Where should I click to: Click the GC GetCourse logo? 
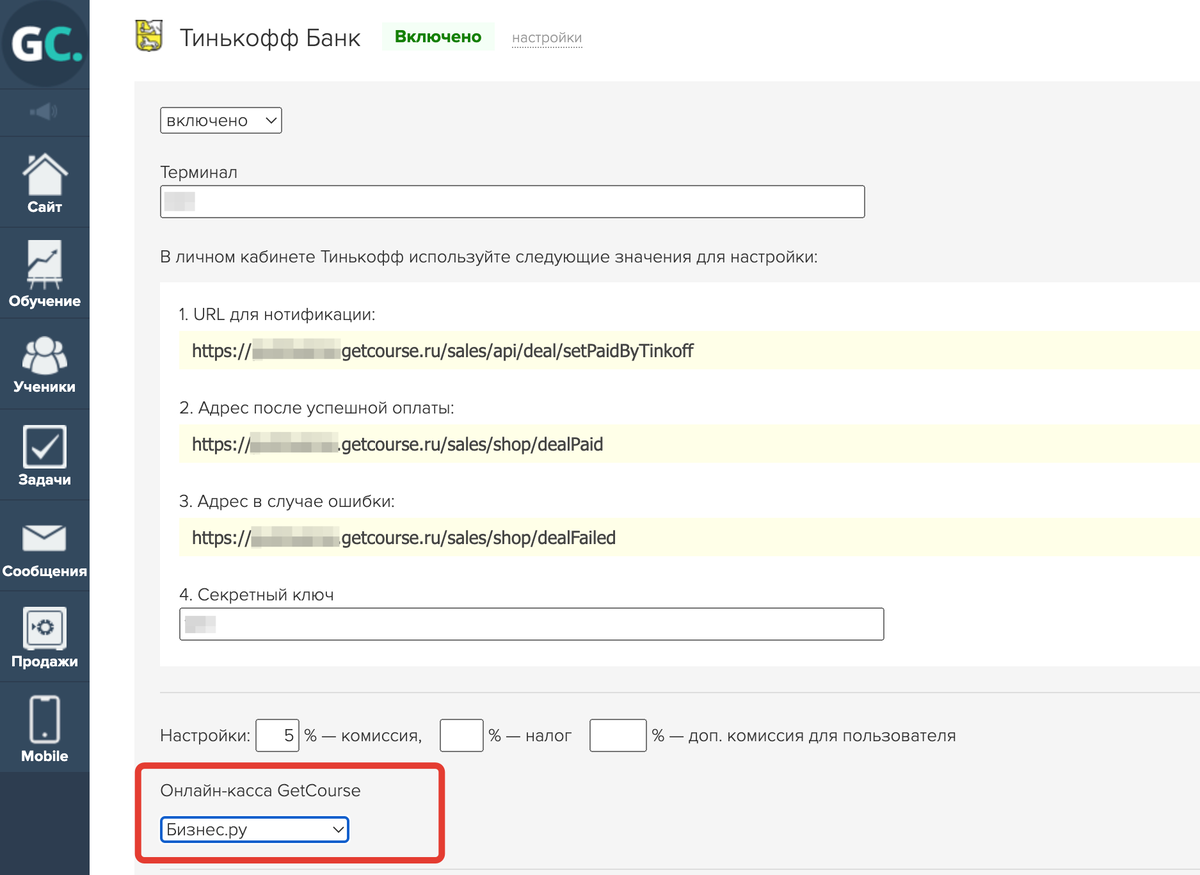pyautogui.click(x=44, y=45)
